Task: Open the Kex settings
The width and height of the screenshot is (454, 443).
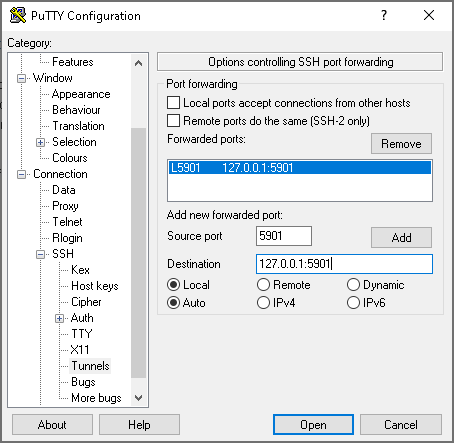Action: (x=80, y=270)
